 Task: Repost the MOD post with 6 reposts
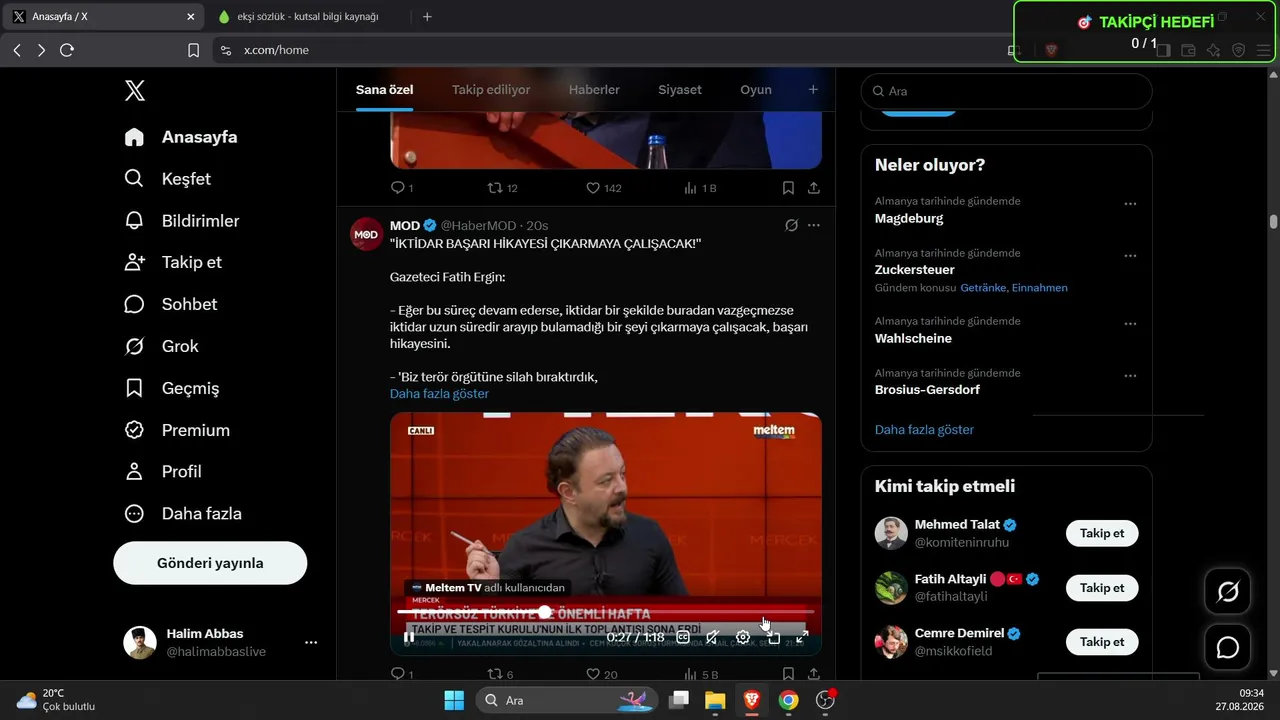click(500, 675)
